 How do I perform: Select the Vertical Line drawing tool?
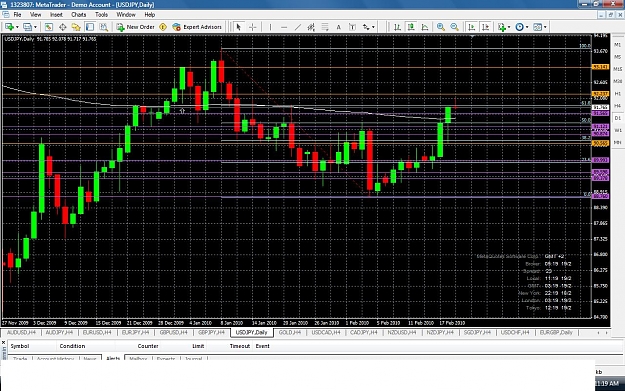[x=270, y=27]
